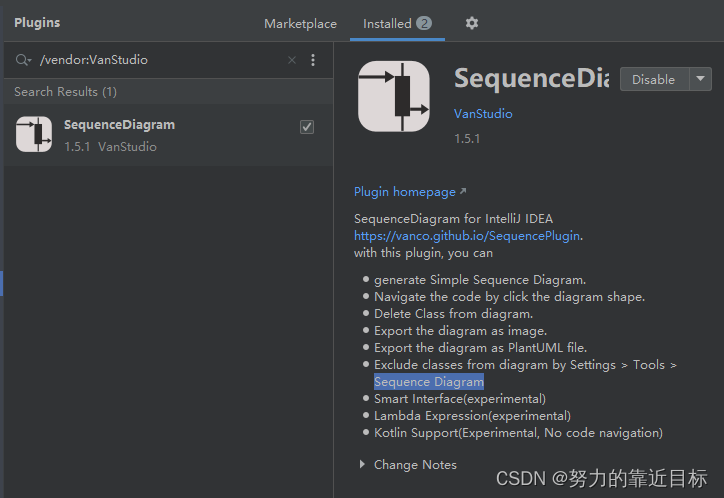Click 'generate Simple Sequence Diagram.' bullet

pyautogui.click(x=480, y=280)
